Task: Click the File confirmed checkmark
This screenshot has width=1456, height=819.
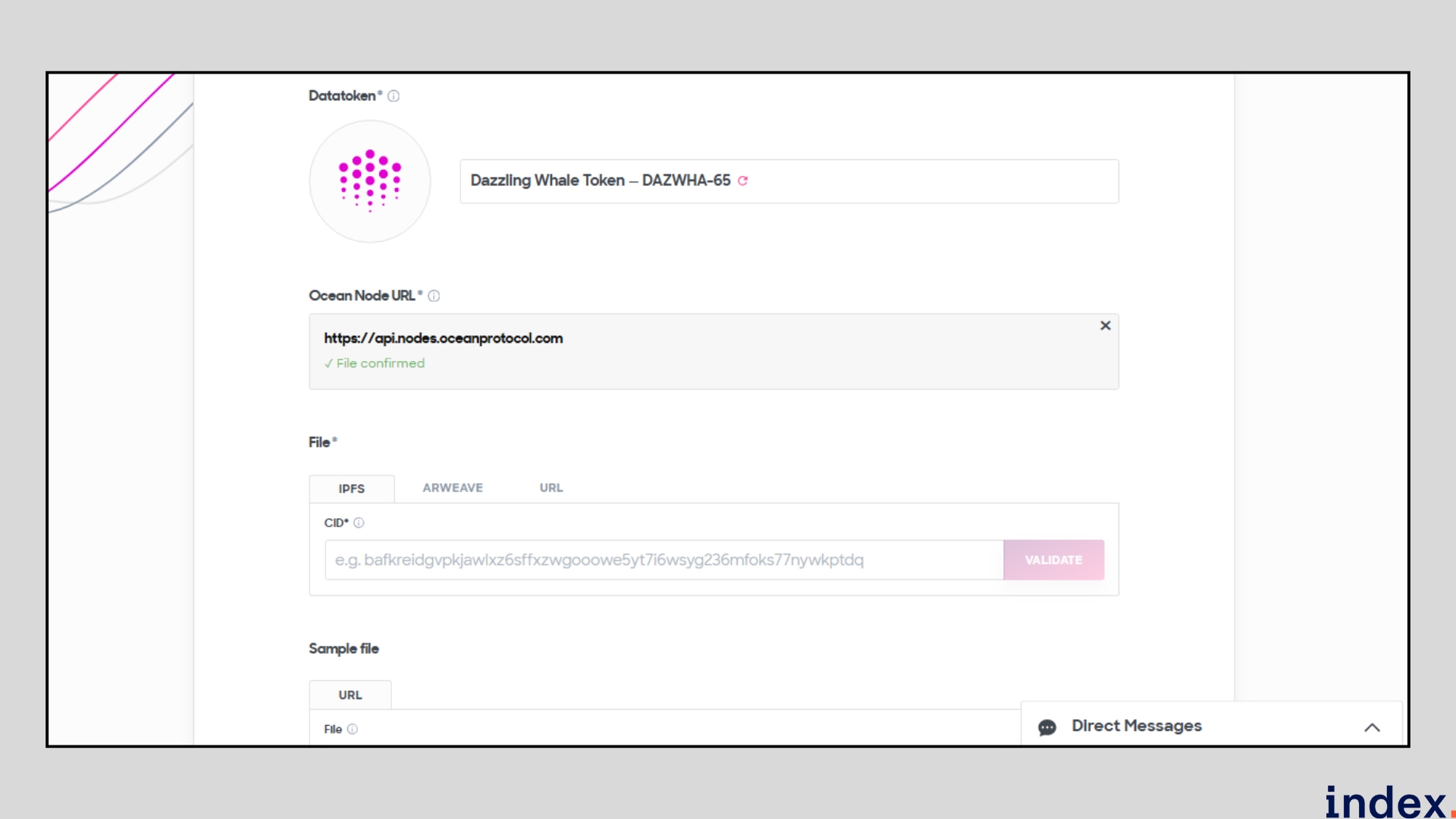Action: 328,364
